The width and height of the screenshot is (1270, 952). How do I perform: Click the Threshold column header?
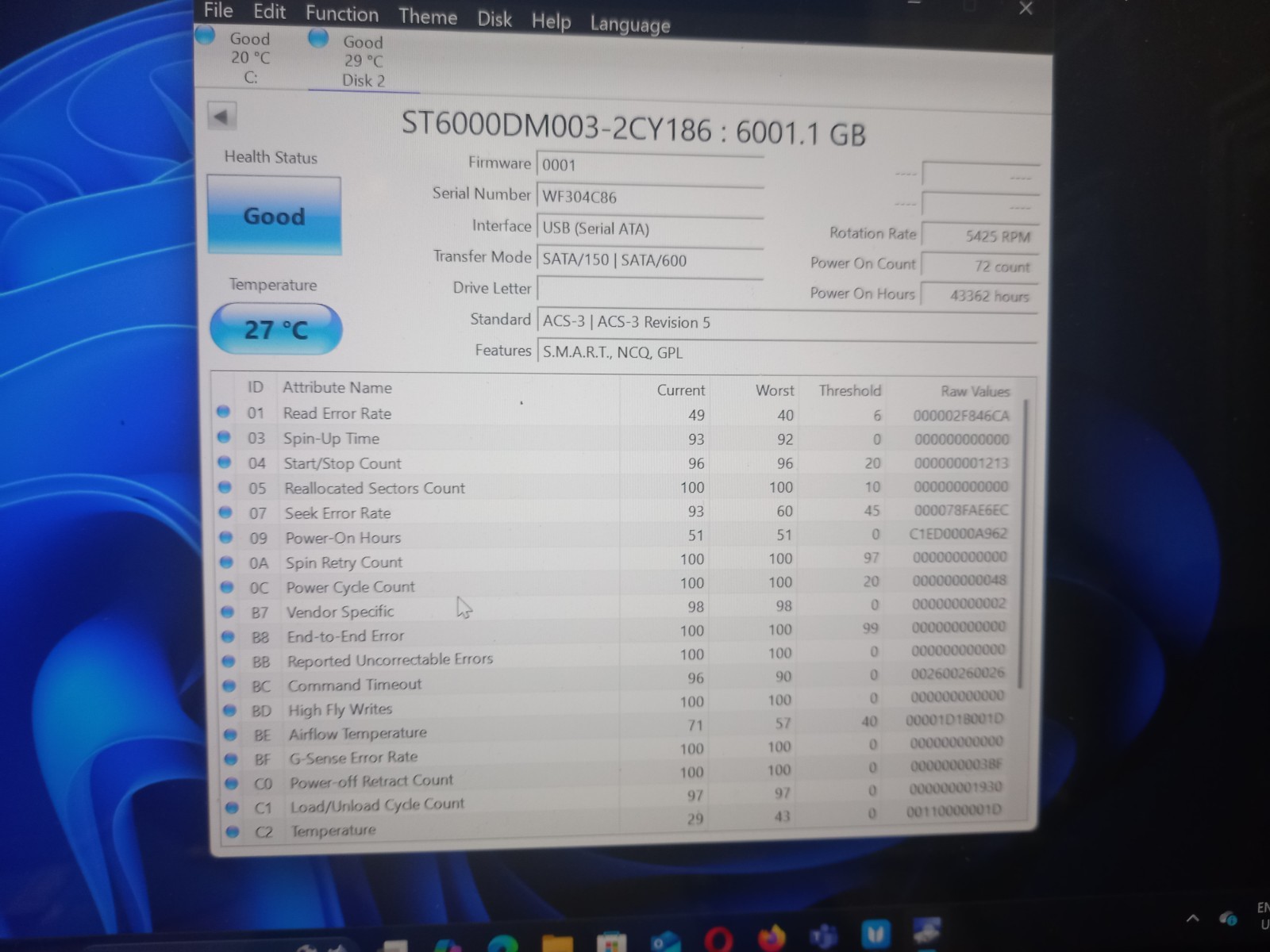tap(850, 390)
